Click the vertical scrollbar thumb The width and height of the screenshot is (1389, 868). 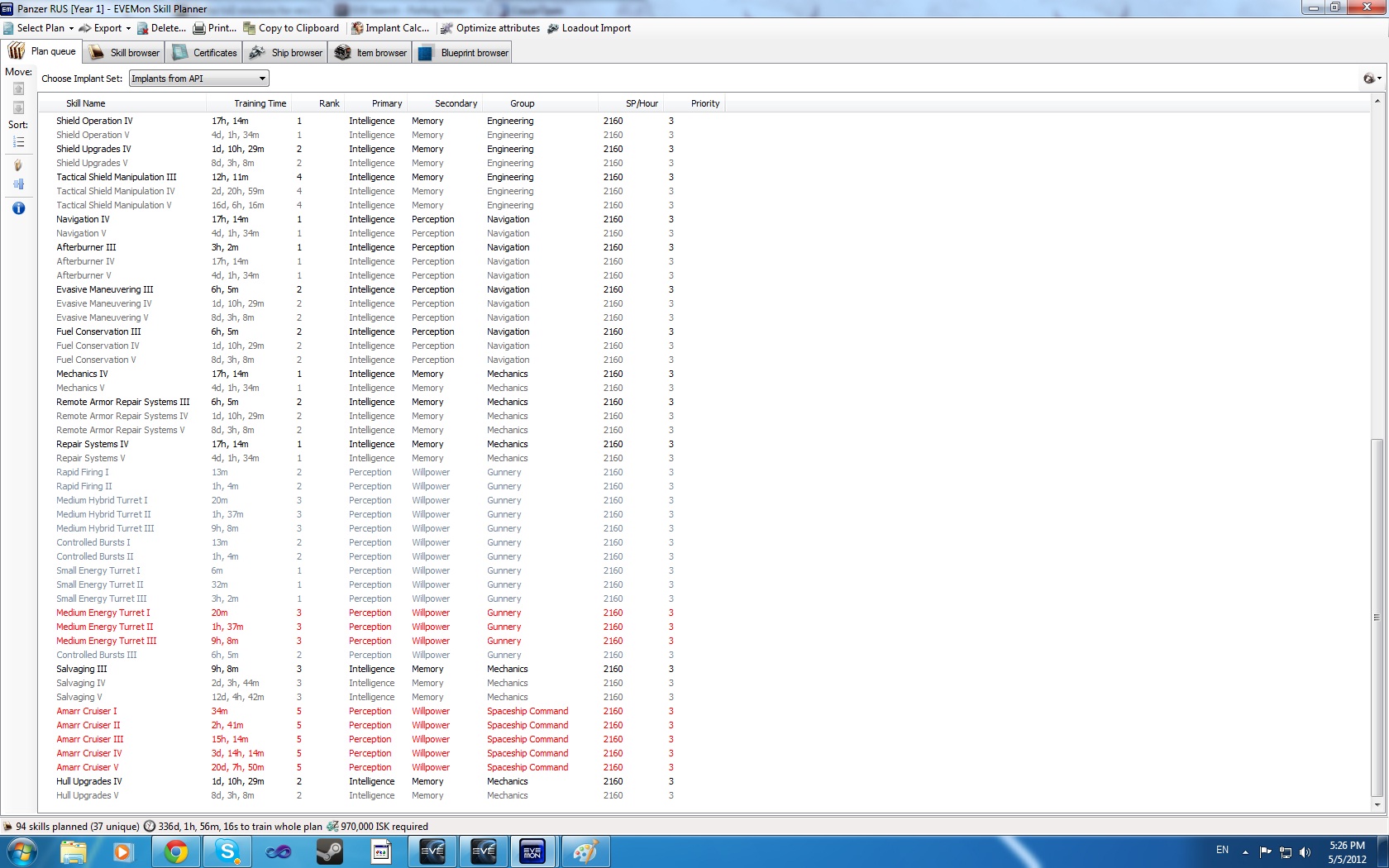point(1377,617)
